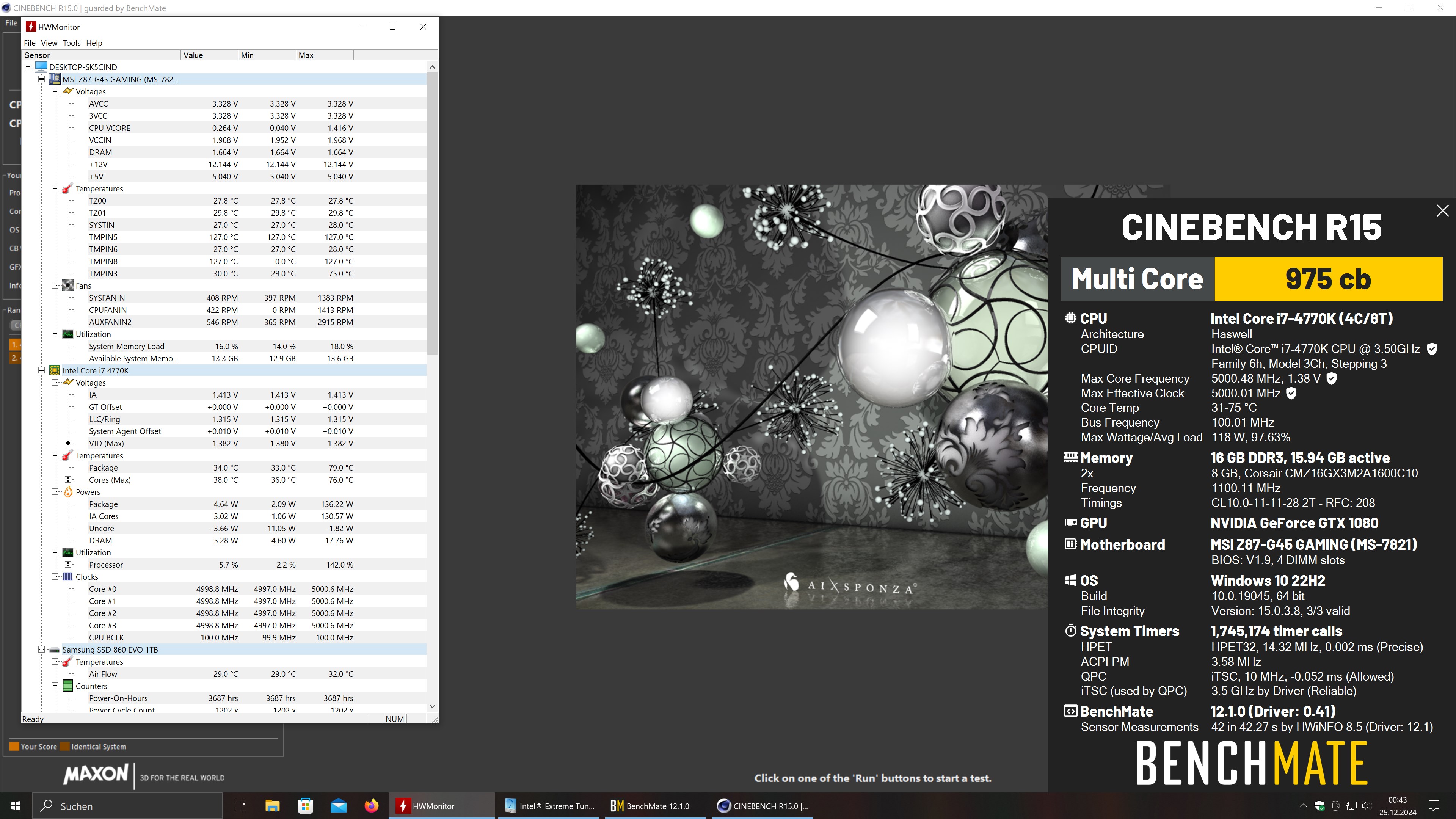Open Task View from taskbar
Image resolution: width=1456 pixels, height=819 pixels.
(238, 805)
